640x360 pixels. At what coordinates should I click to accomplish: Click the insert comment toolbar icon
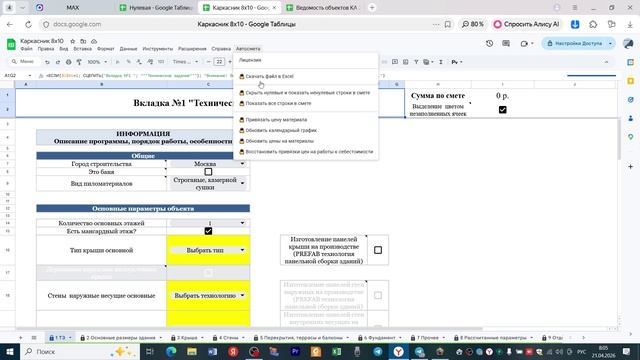pos(395,62)
